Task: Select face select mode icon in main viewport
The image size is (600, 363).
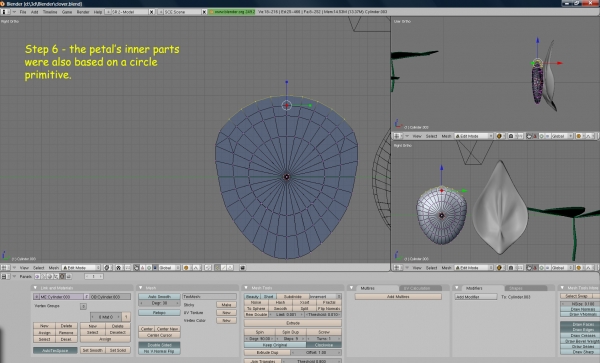Action: [230, 268]
